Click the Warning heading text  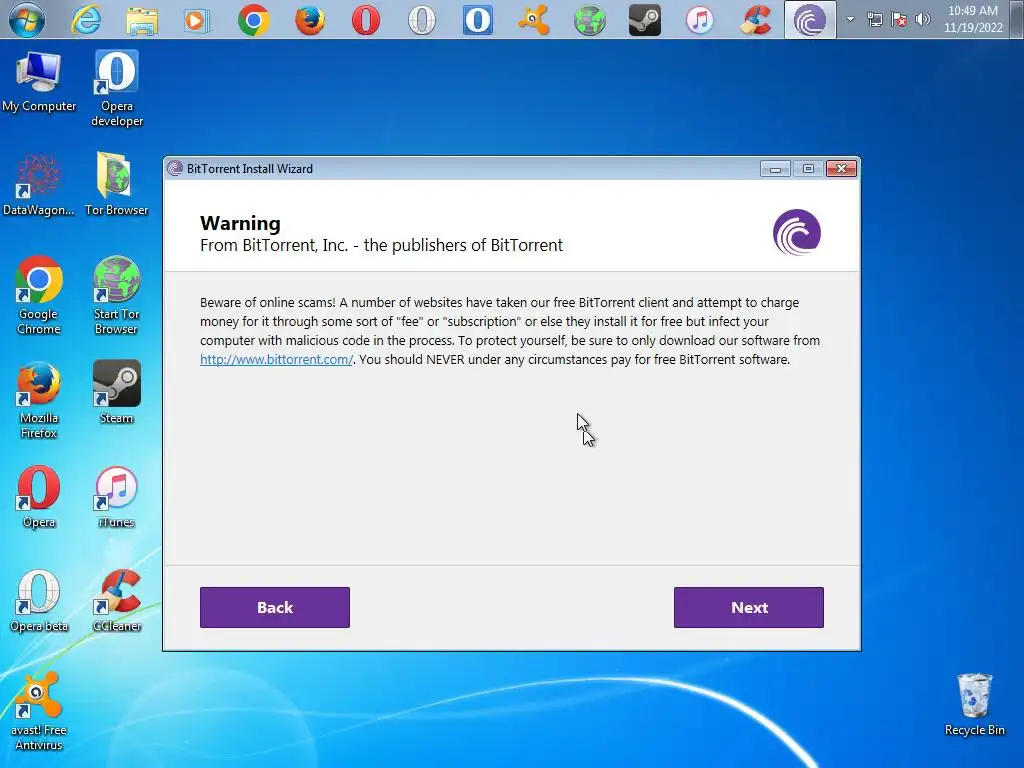click(240, 223)
